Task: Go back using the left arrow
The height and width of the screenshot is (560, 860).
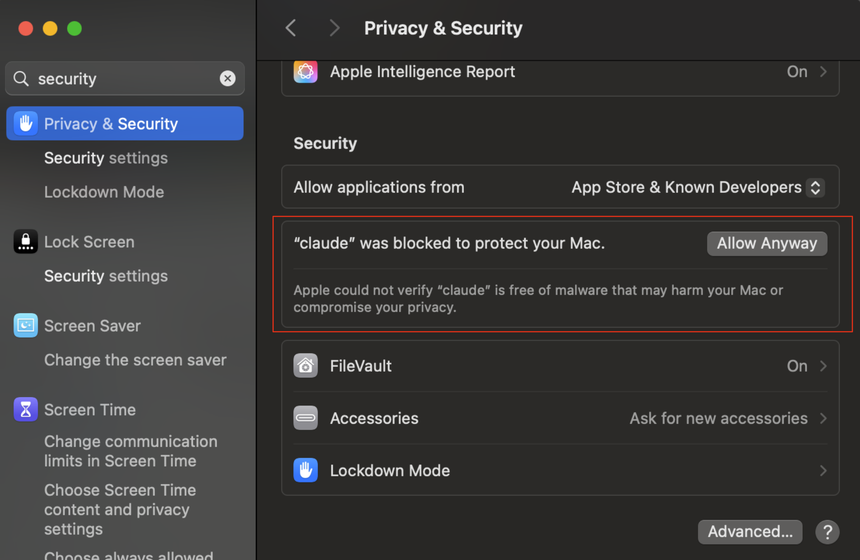Action: pos(291,28)
